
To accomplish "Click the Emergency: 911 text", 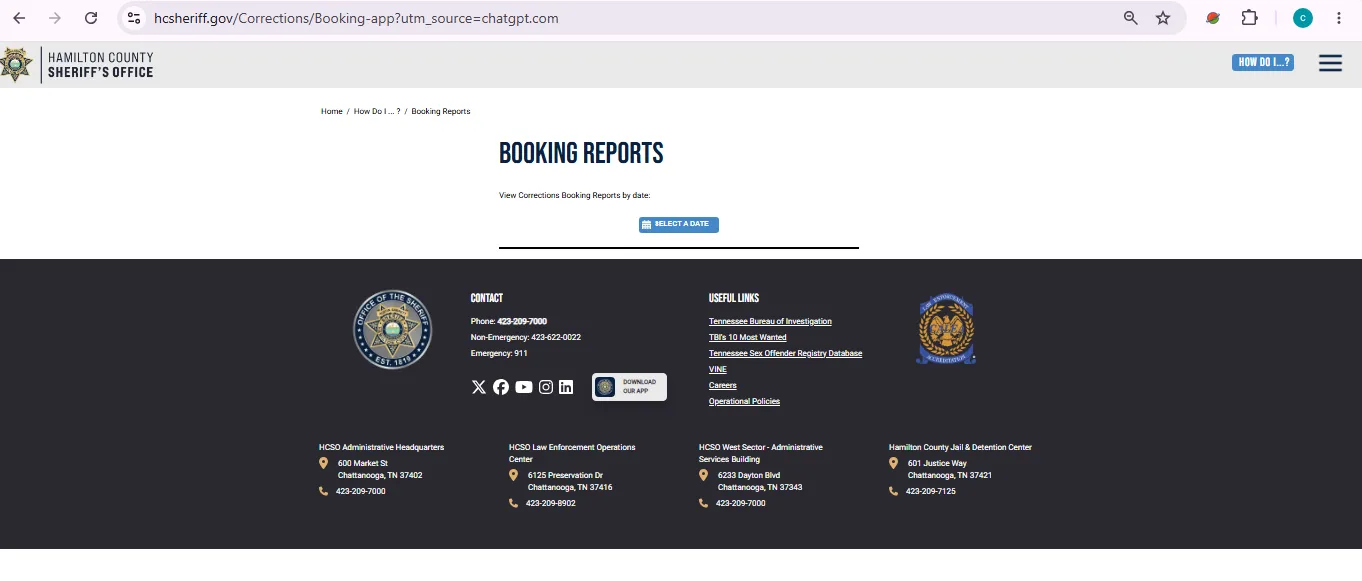I will [499, 354].
